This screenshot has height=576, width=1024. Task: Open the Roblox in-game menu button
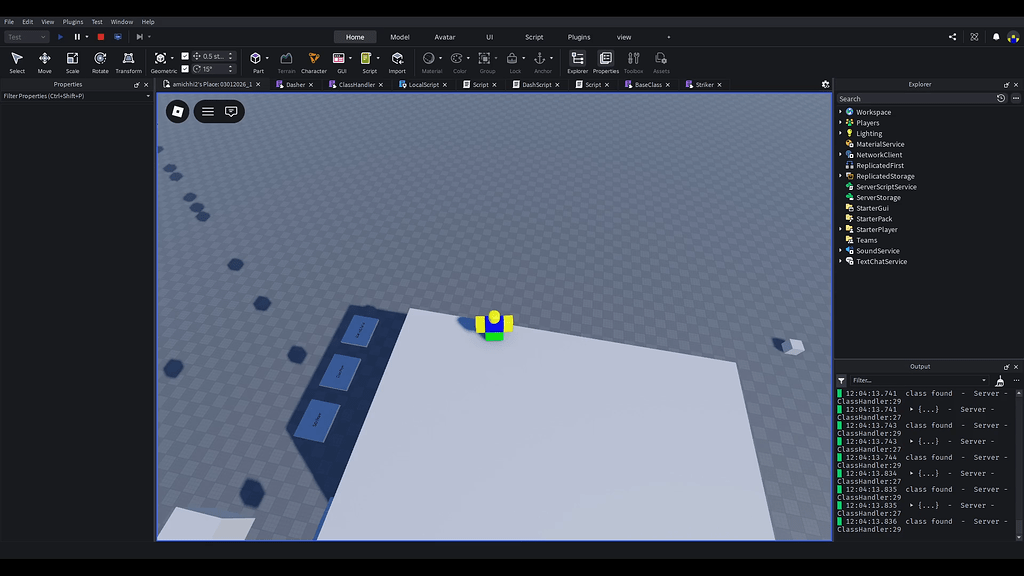click(x=178, y=112)
